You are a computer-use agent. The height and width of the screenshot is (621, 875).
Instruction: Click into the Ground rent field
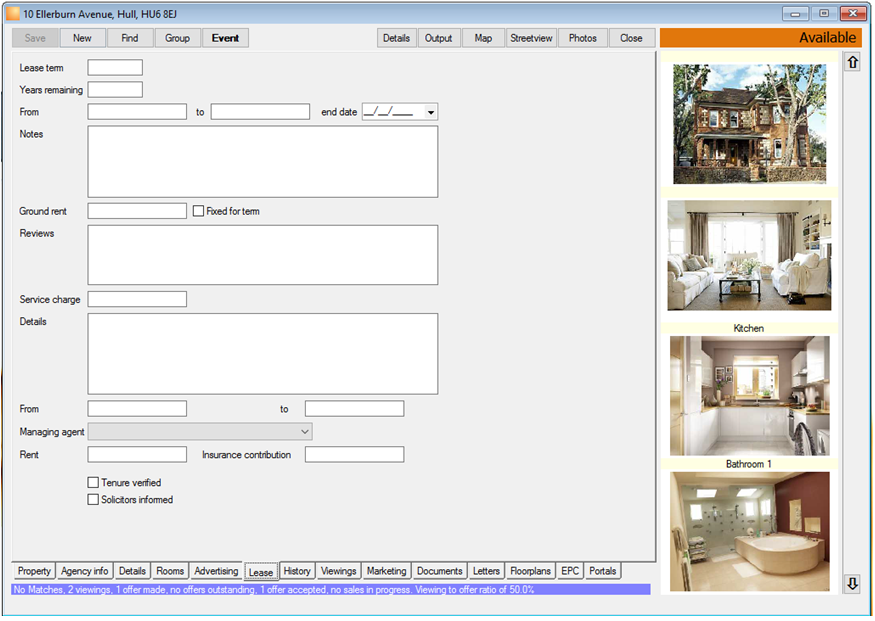137,211
